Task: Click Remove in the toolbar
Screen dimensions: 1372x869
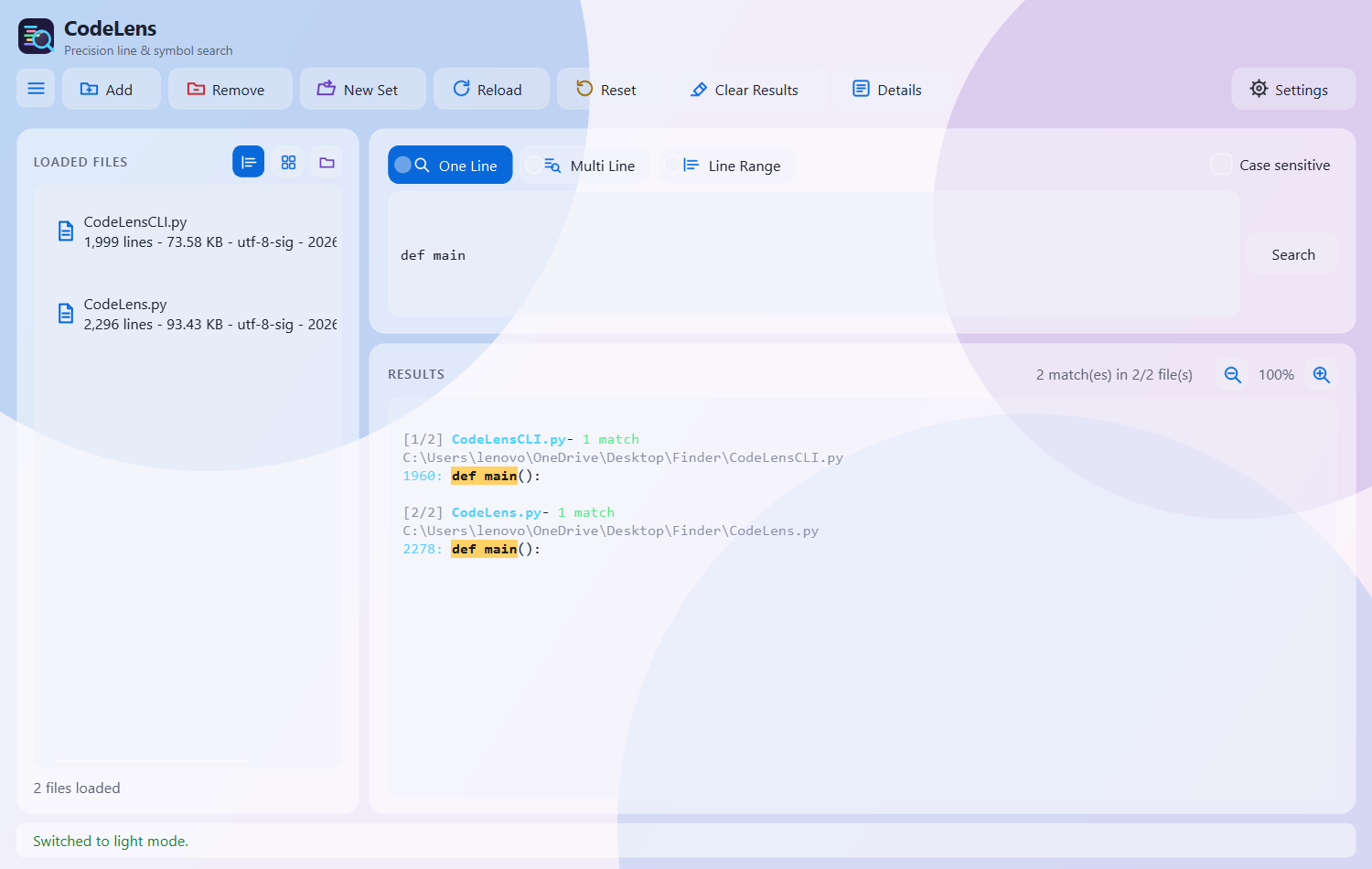Action: coord(230,89)
